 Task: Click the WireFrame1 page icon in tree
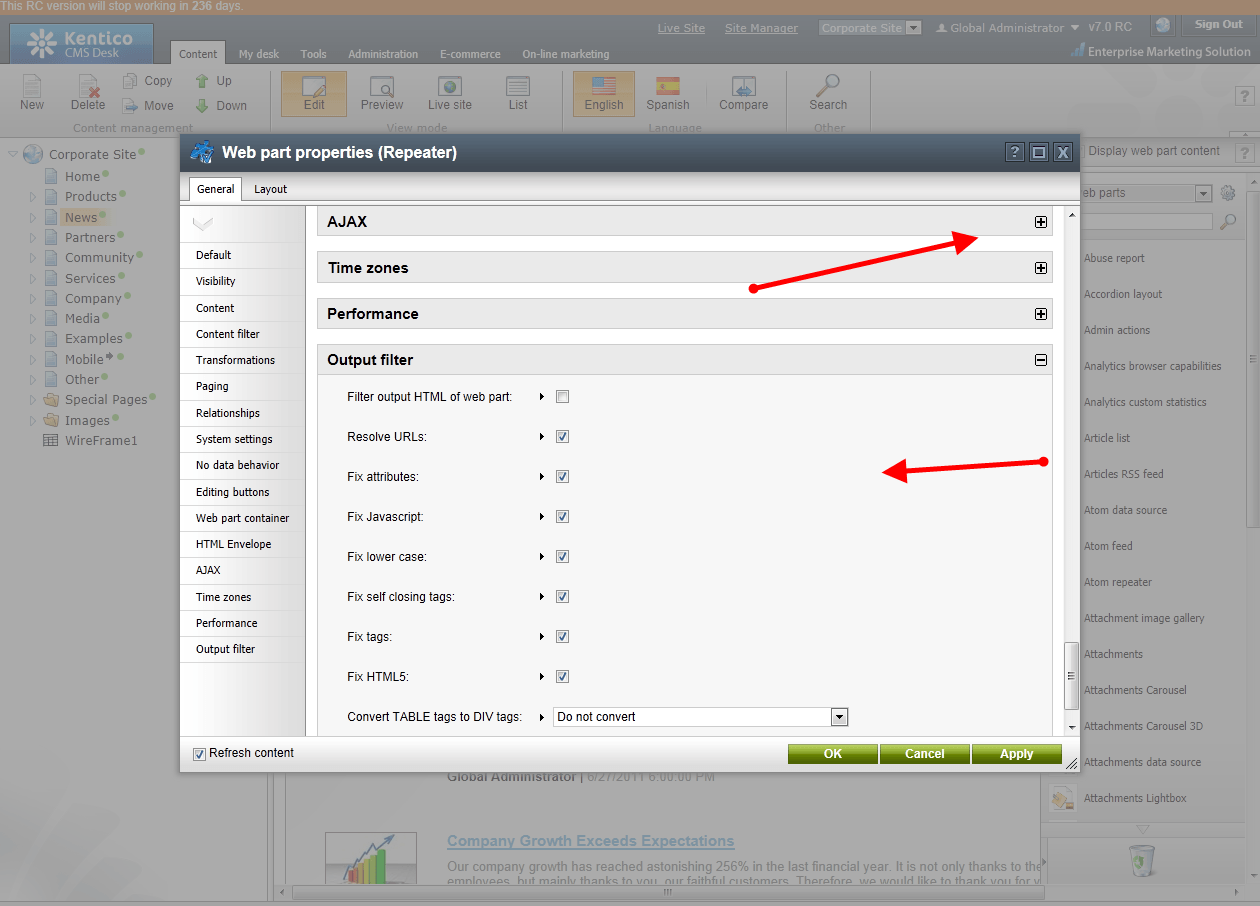pos(51,440)
